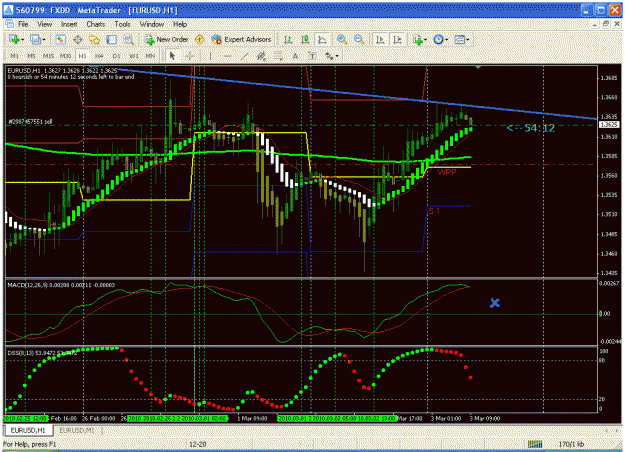Select the vertical line drawing tool

pos(210,56)
